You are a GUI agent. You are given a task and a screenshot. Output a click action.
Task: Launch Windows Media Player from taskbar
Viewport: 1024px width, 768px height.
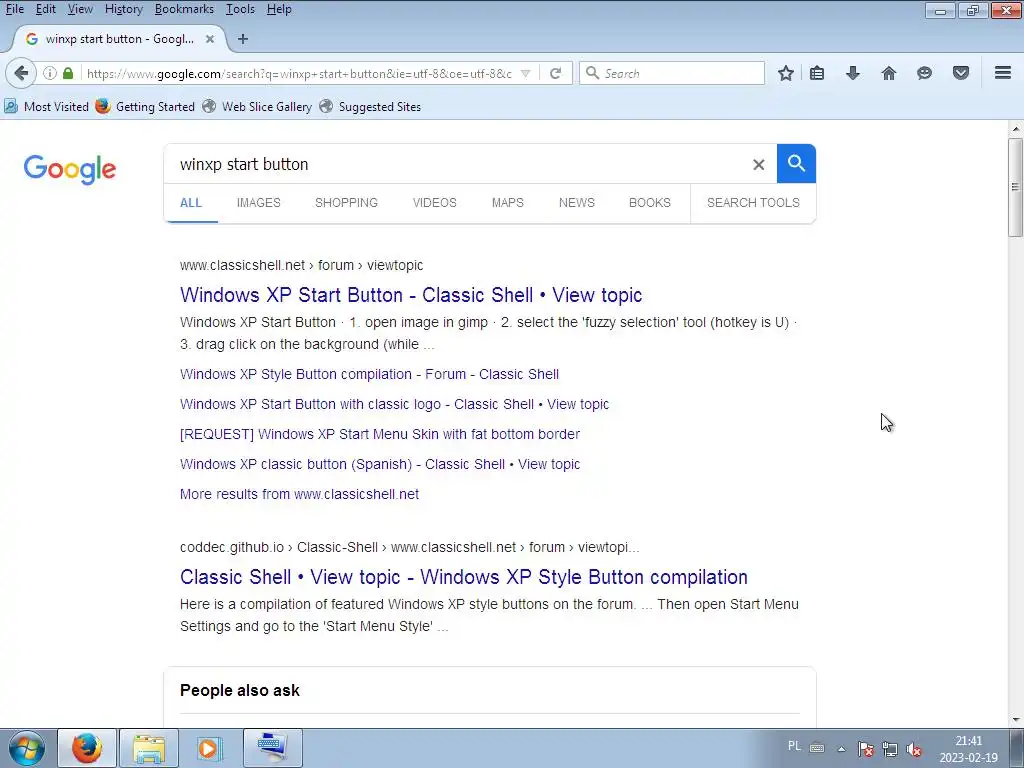(210, 748)
